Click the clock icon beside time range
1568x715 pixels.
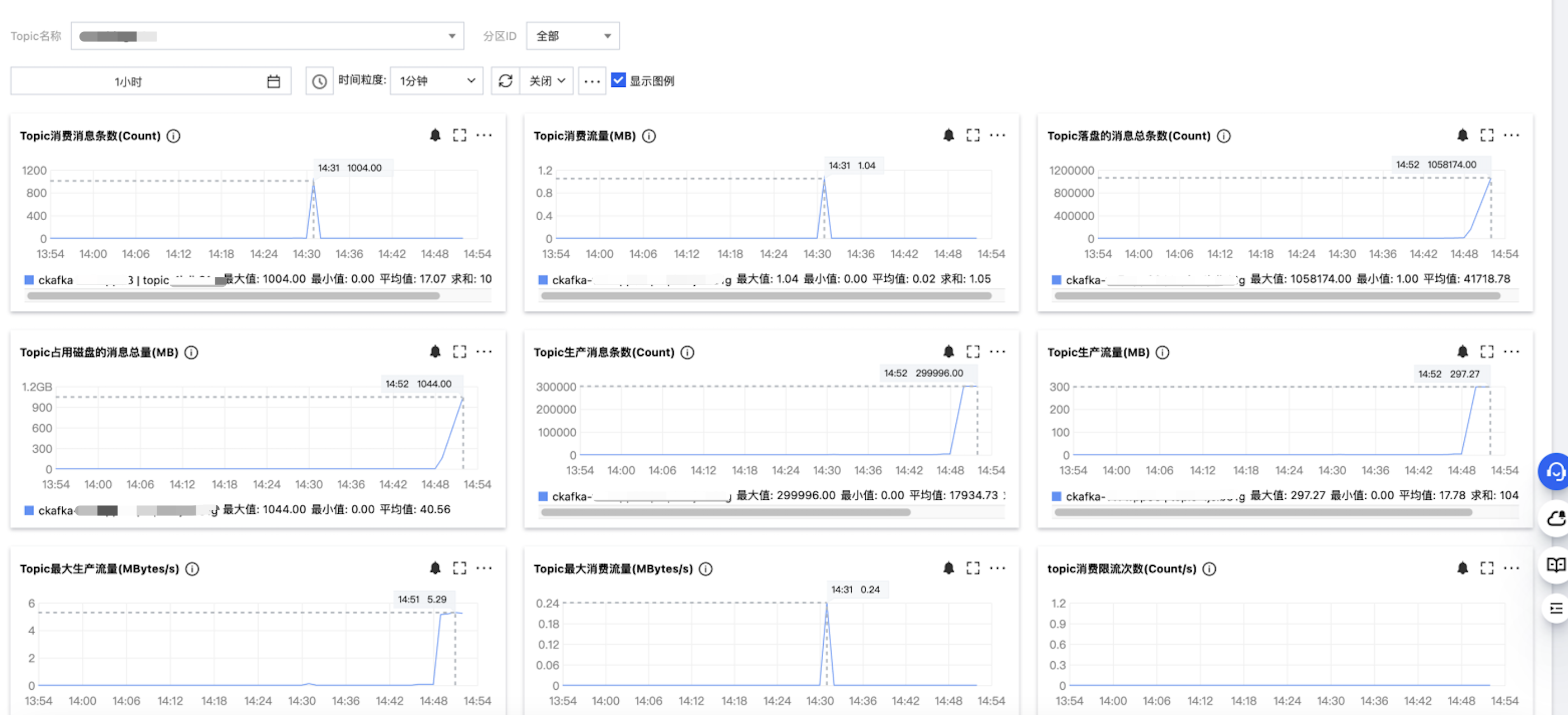[x=319, y=81]
